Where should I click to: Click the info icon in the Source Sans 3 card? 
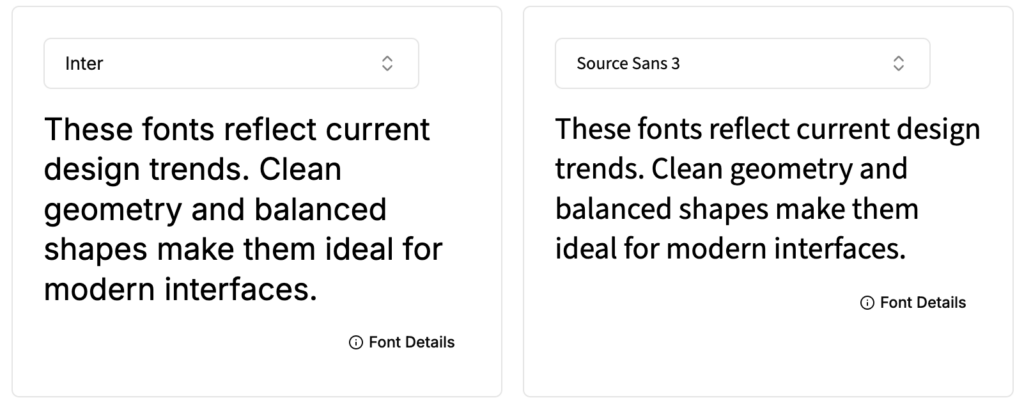[x=867, y=303]
